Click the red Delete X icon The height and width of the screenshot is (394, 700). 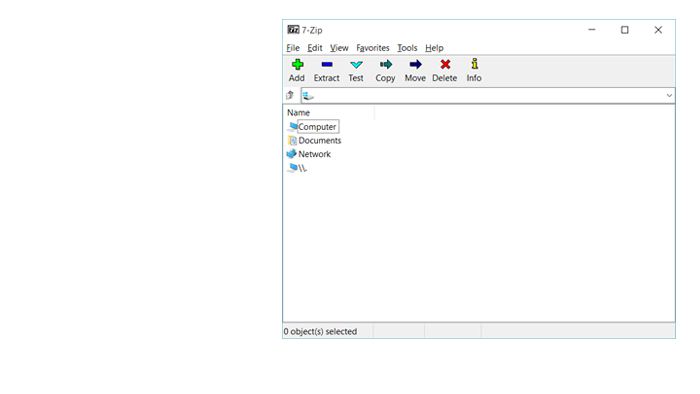click(x=445, y=65)
